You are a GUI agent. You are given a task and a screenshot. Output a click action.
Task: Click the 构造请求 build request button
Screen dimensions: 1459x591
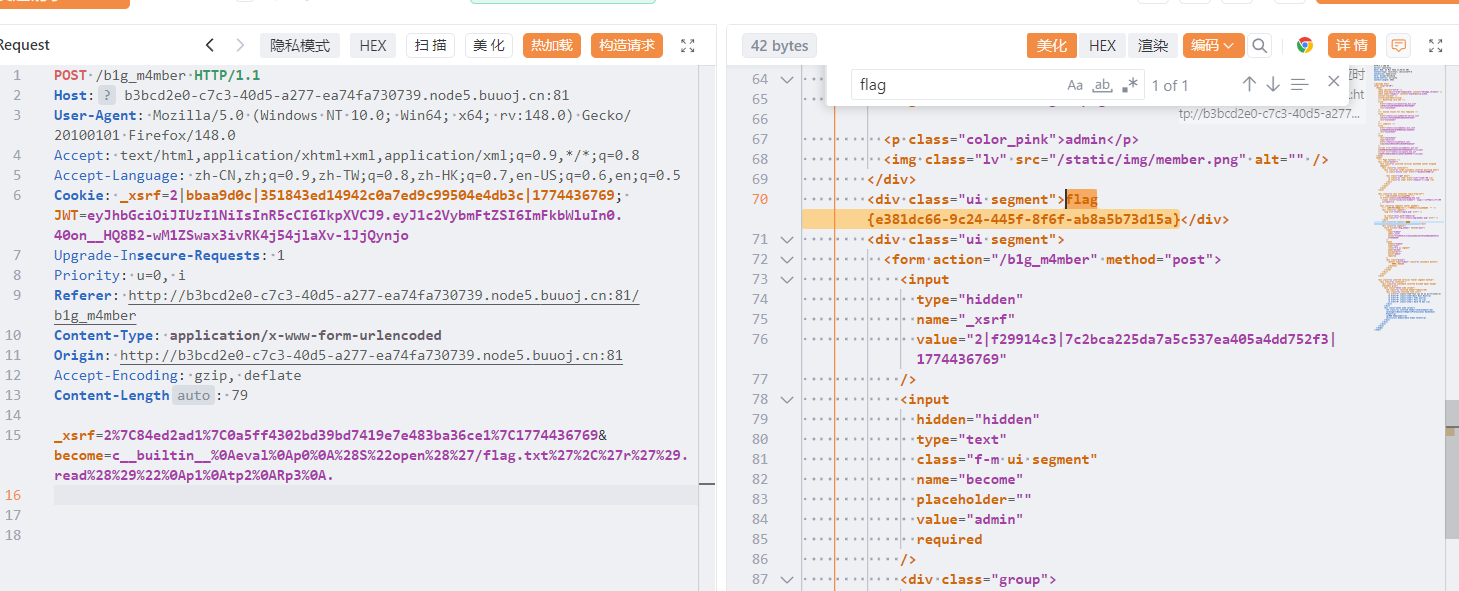(x=627, y=45)
